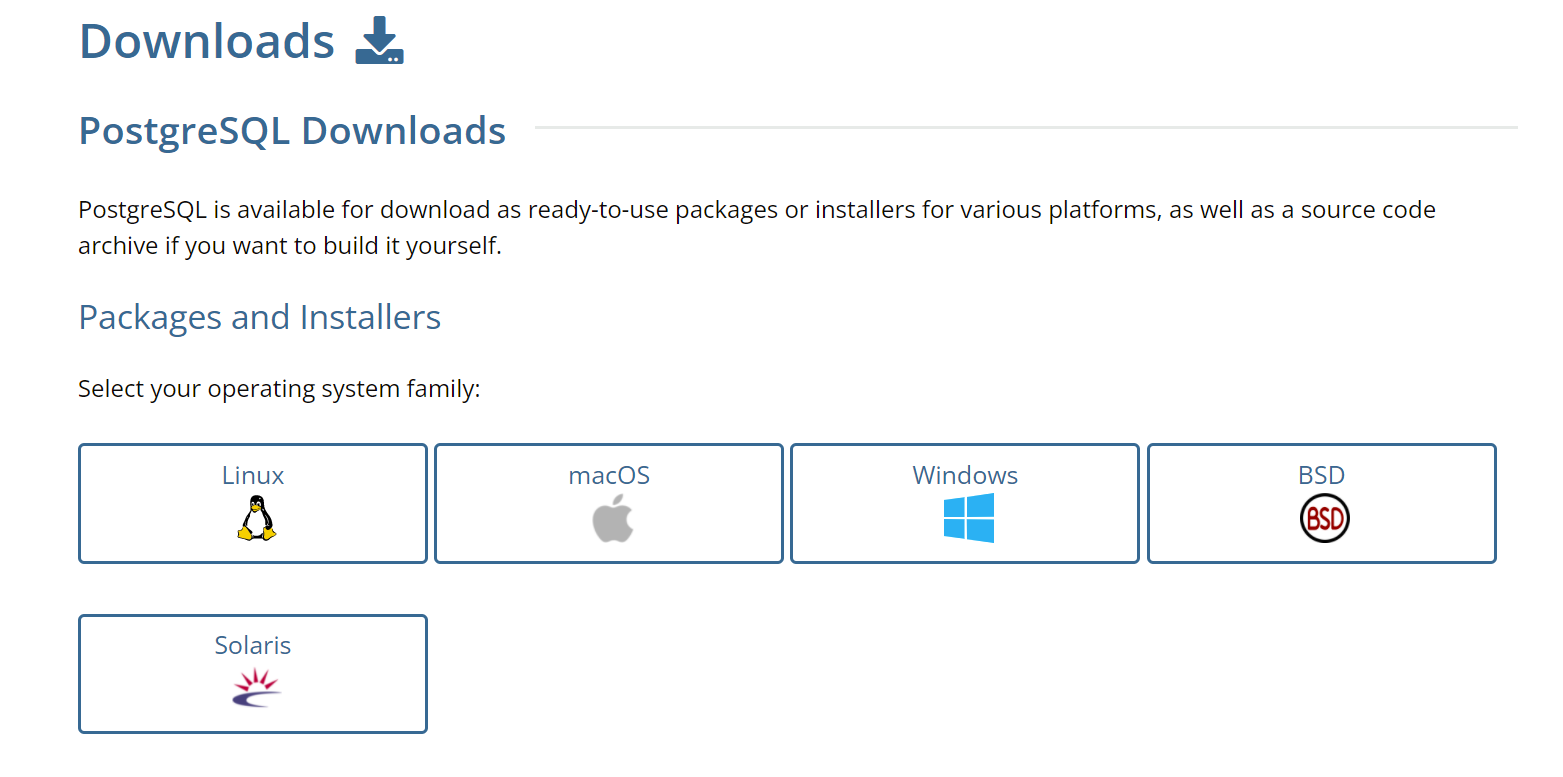Open the Linux downloads link
This screenshot has width=1563, height=777.
(253, 503)
